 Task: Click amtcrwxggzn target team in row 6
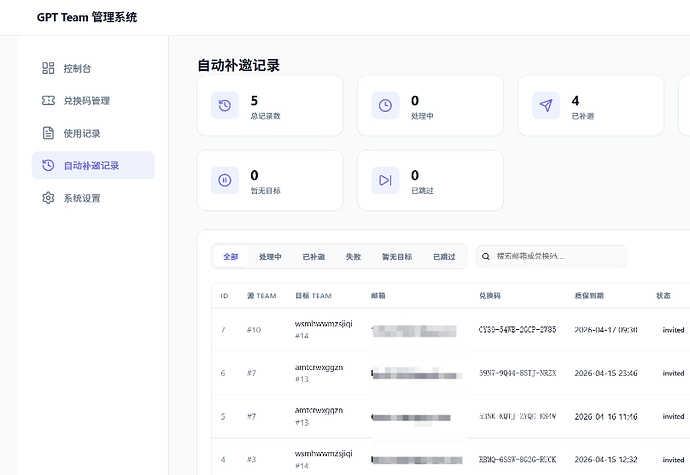(319, 367)
